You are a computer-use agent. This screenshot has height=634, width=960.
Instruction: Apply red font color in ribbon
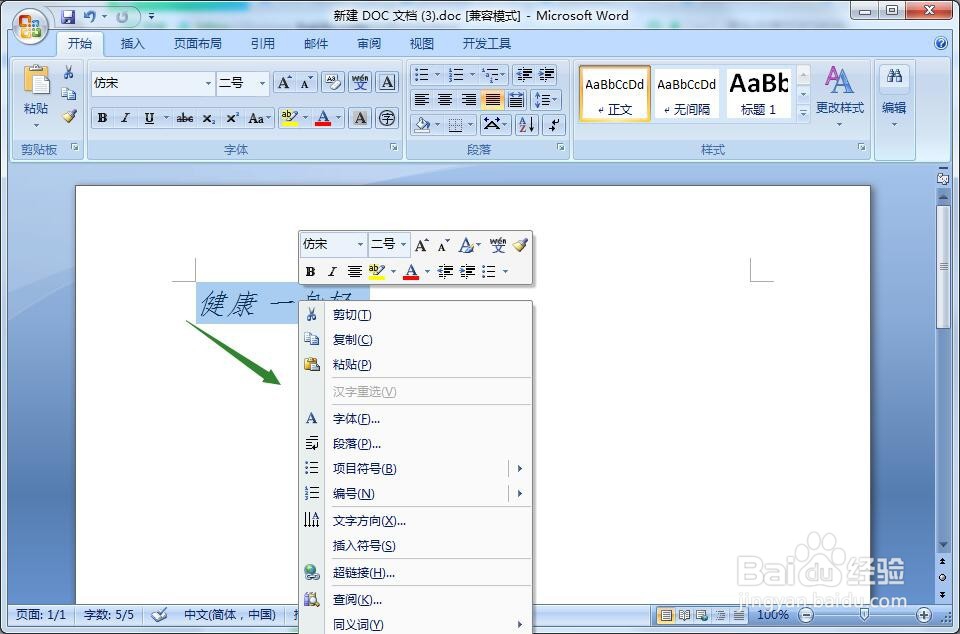coord(323,118)
